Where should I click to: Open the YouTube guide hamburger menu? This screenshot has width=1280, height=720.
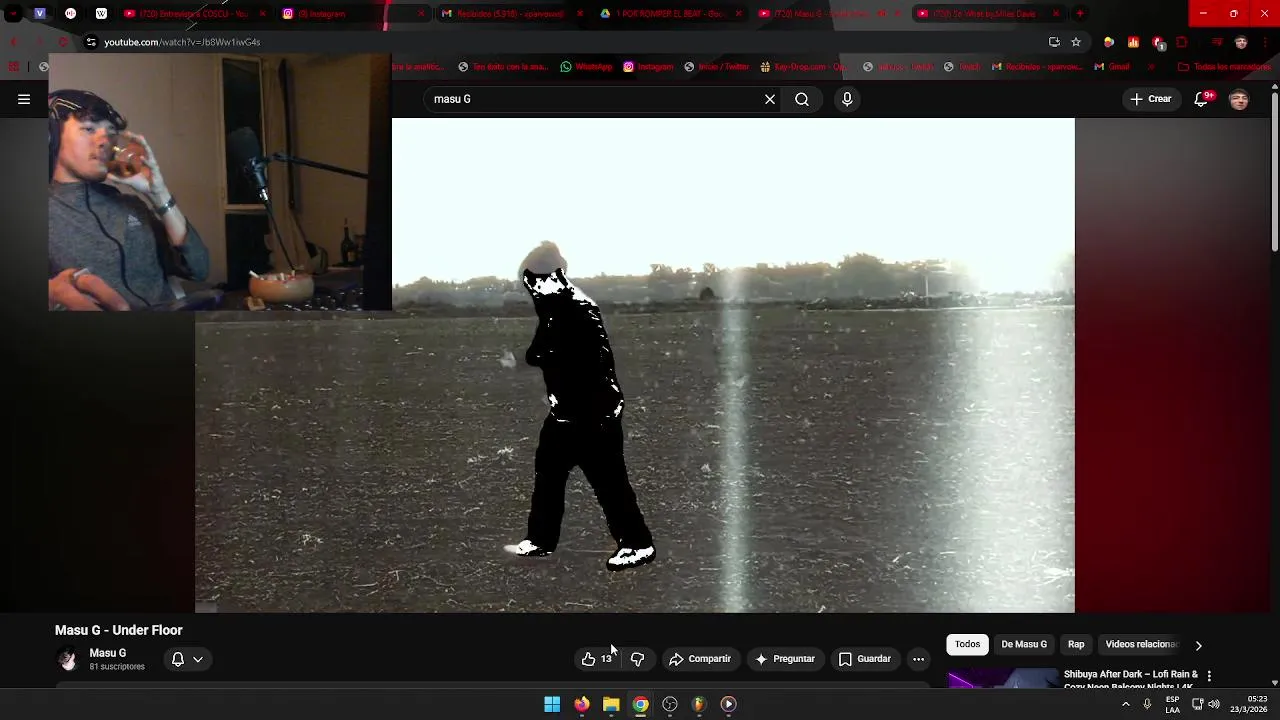pyautogui.click(x=24, y=99)
